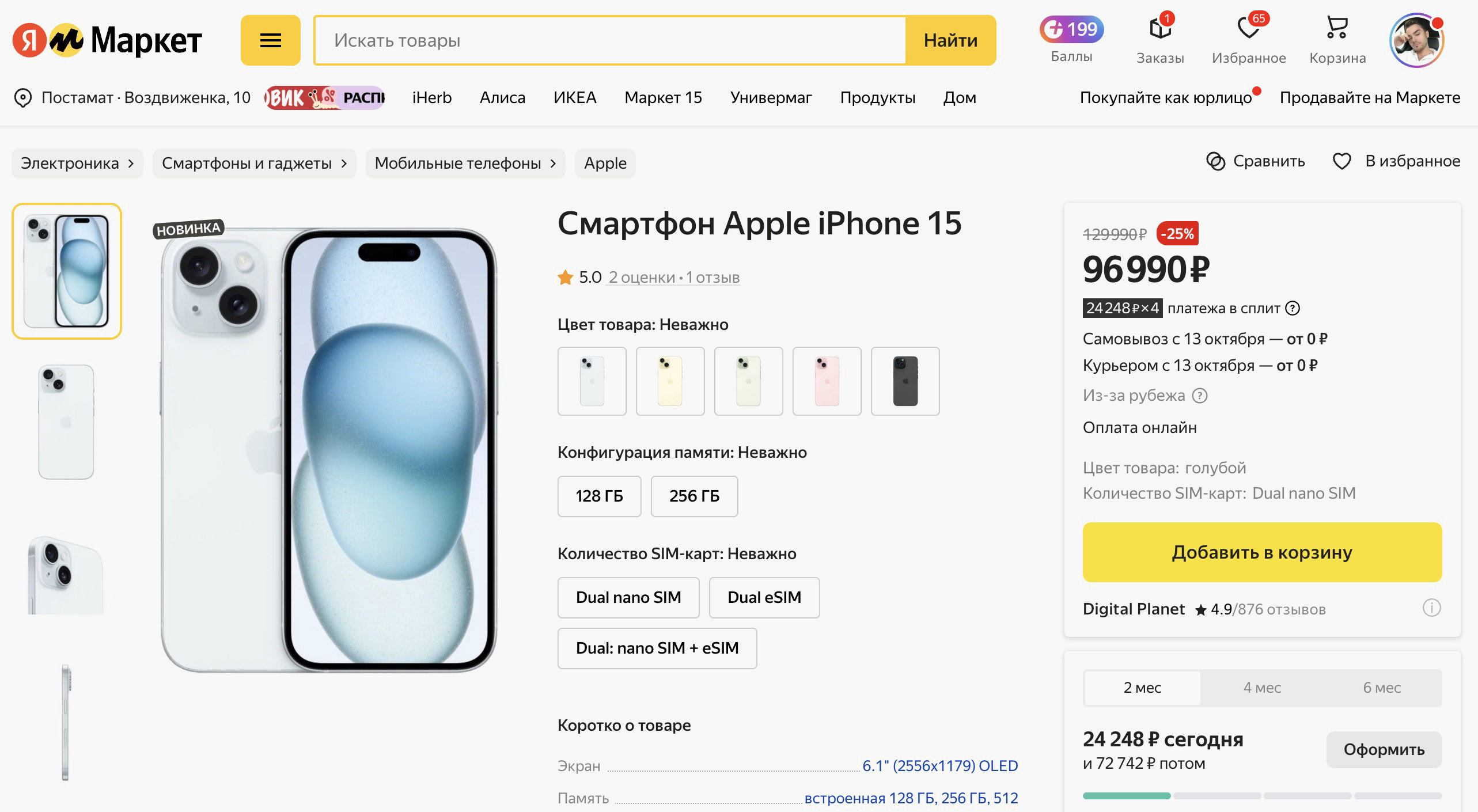This screenshot has height=812, width=1478.
Task: Open Favorites heart icon in header
Action: pyautogui.click(x=1248, y=29)
